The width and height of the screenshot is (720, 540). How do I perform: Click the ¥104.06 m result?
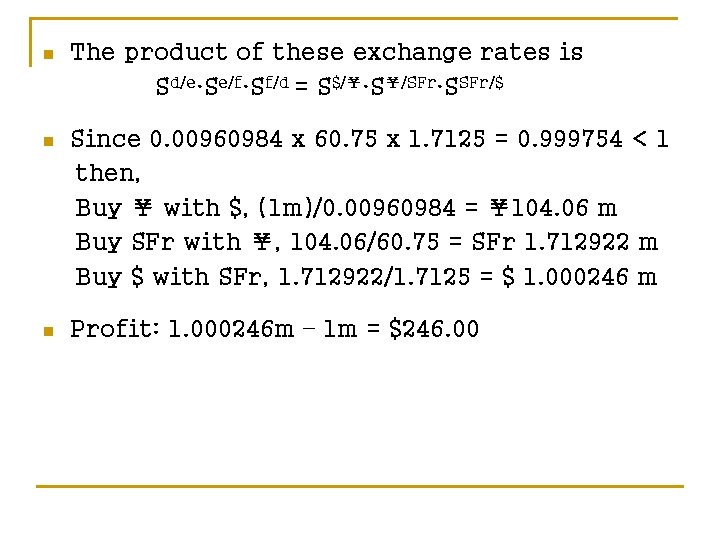tap(553, 208)
